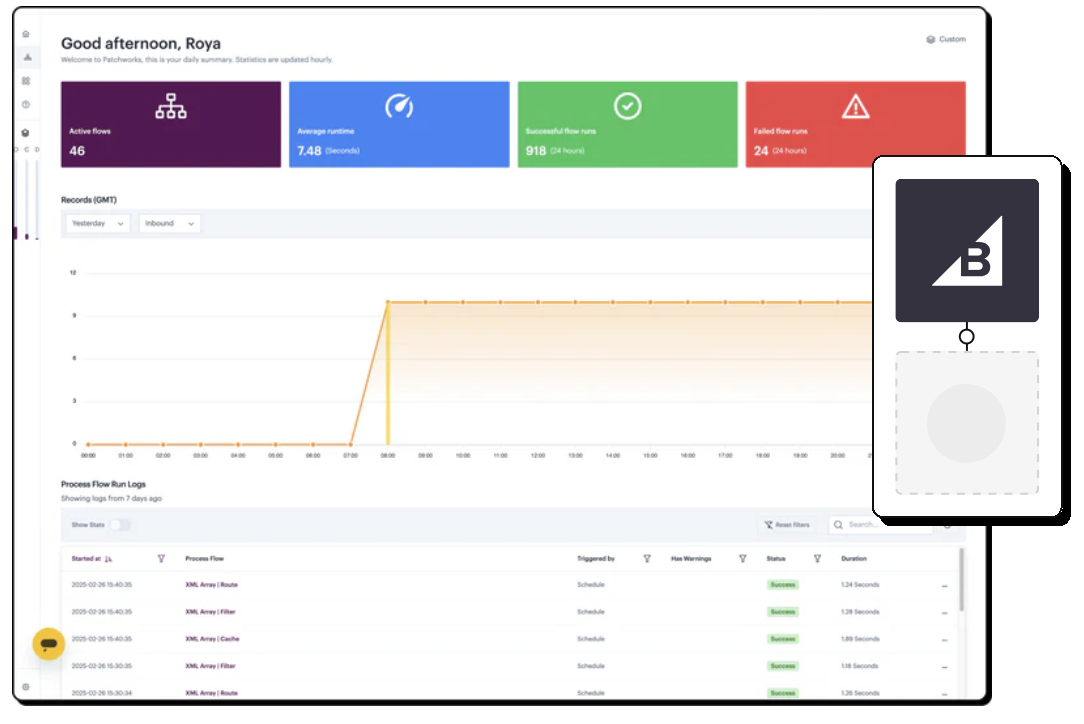Viewport: 1084px width, 724px height.
Task: Open the home icon in the sidebar
Action: pyautogui.click(x=26, y=34)
